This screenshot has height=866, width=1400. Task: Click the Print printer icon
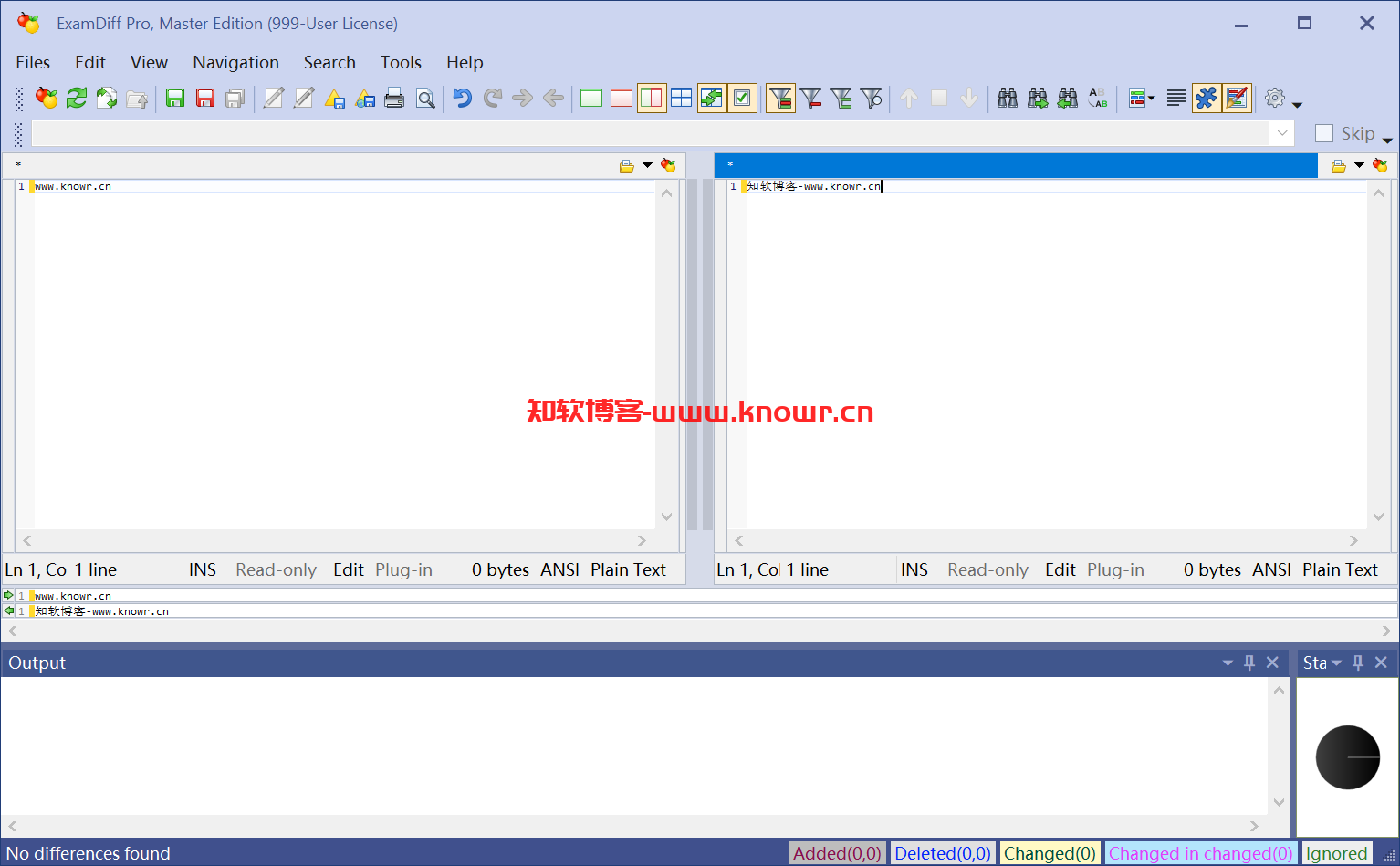(x=394, y=98)
